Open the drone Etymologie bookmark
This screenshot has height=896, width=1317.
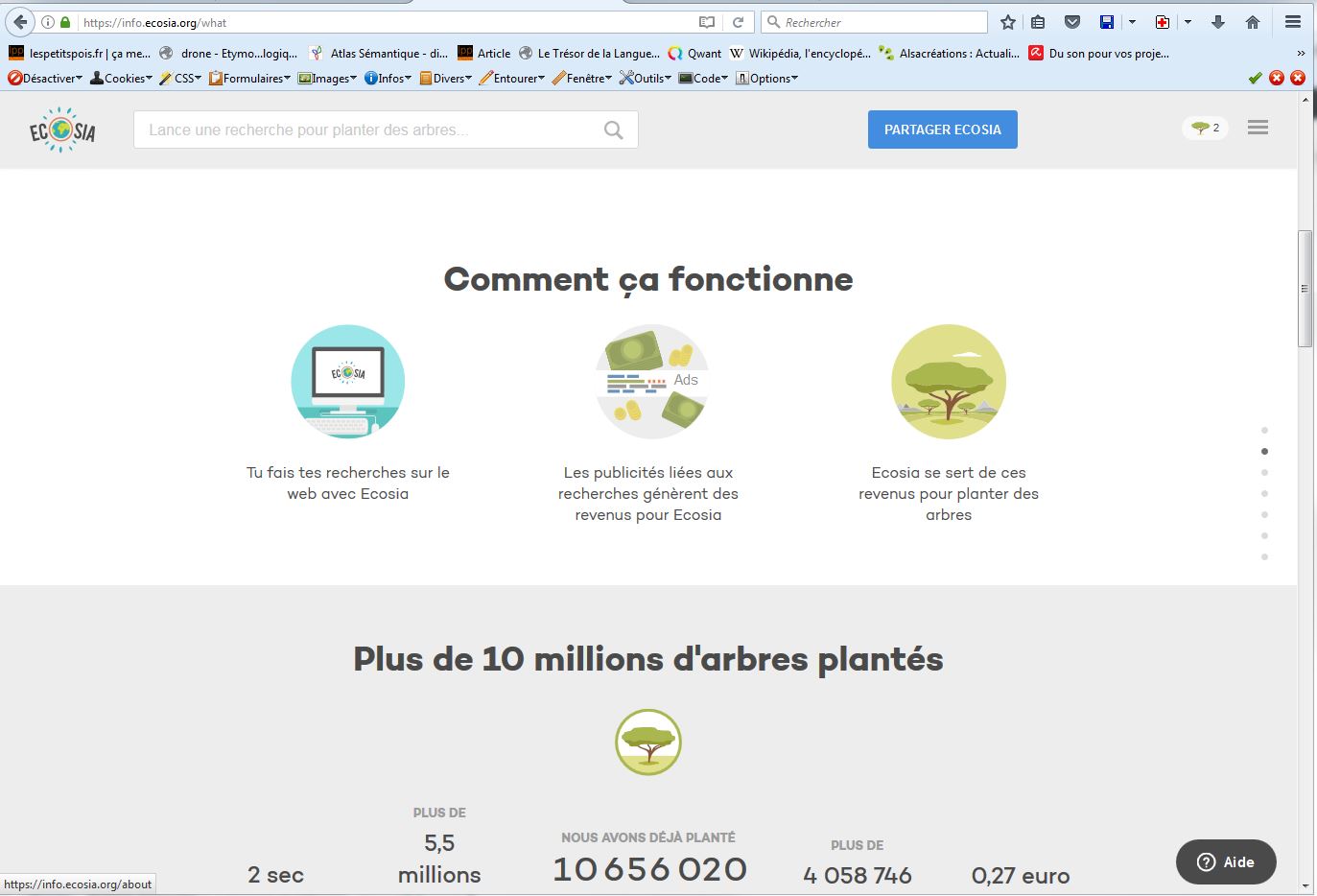229,54
